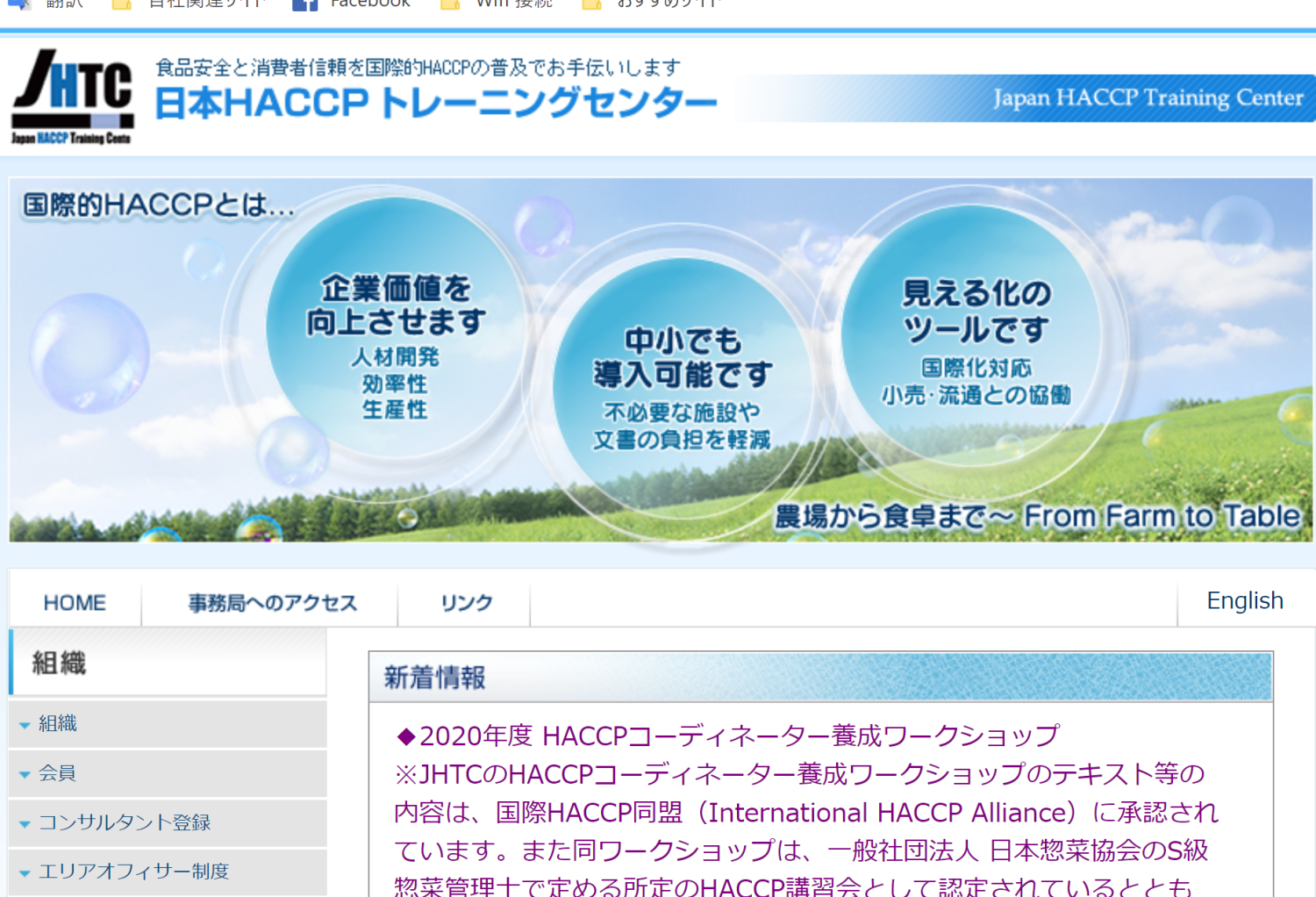Expand the エリアオフィサー制度 sidebar arrow
1316x897 pixels.
(25, 873)
